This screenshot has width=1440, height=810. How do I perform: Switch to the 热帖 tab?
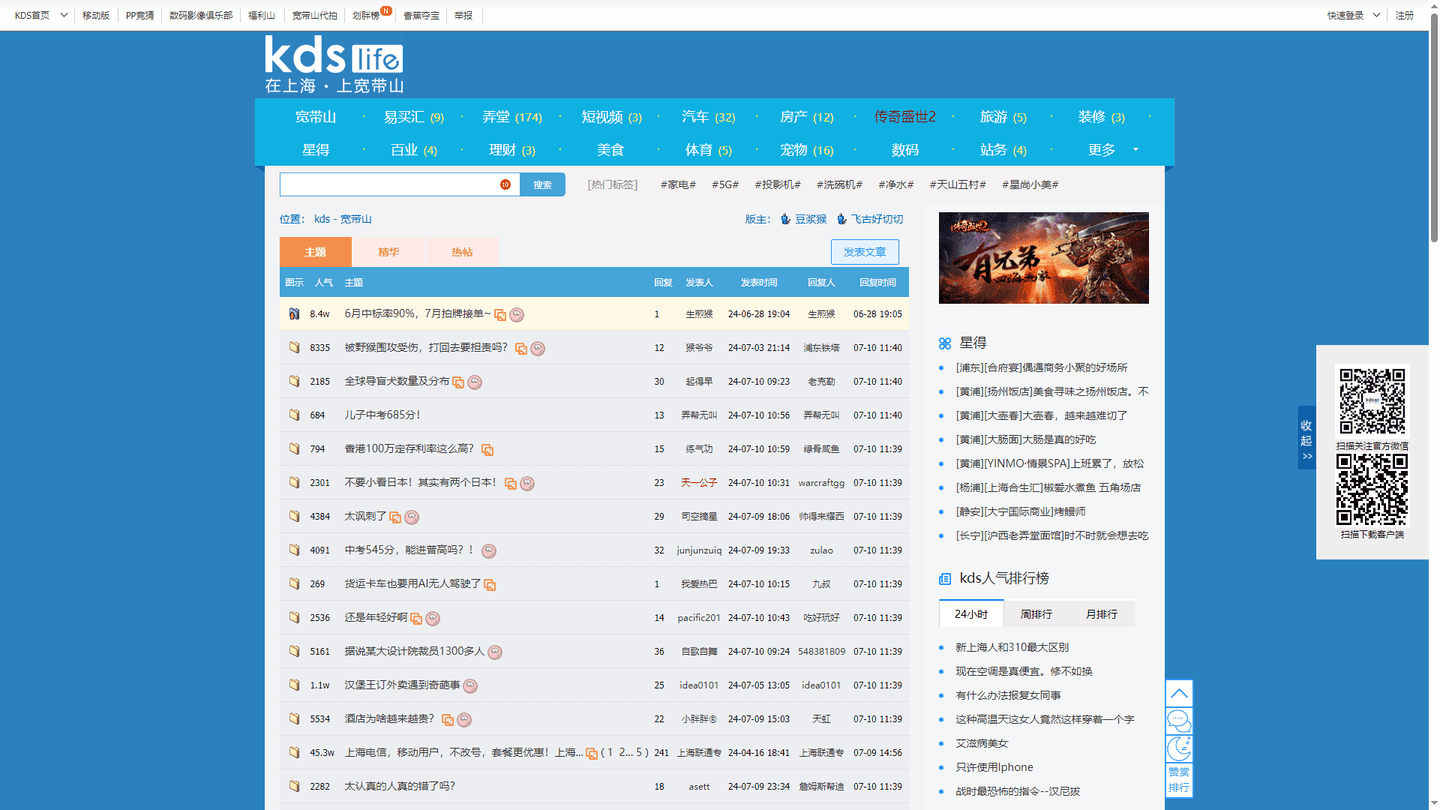(x=462, y=252)
